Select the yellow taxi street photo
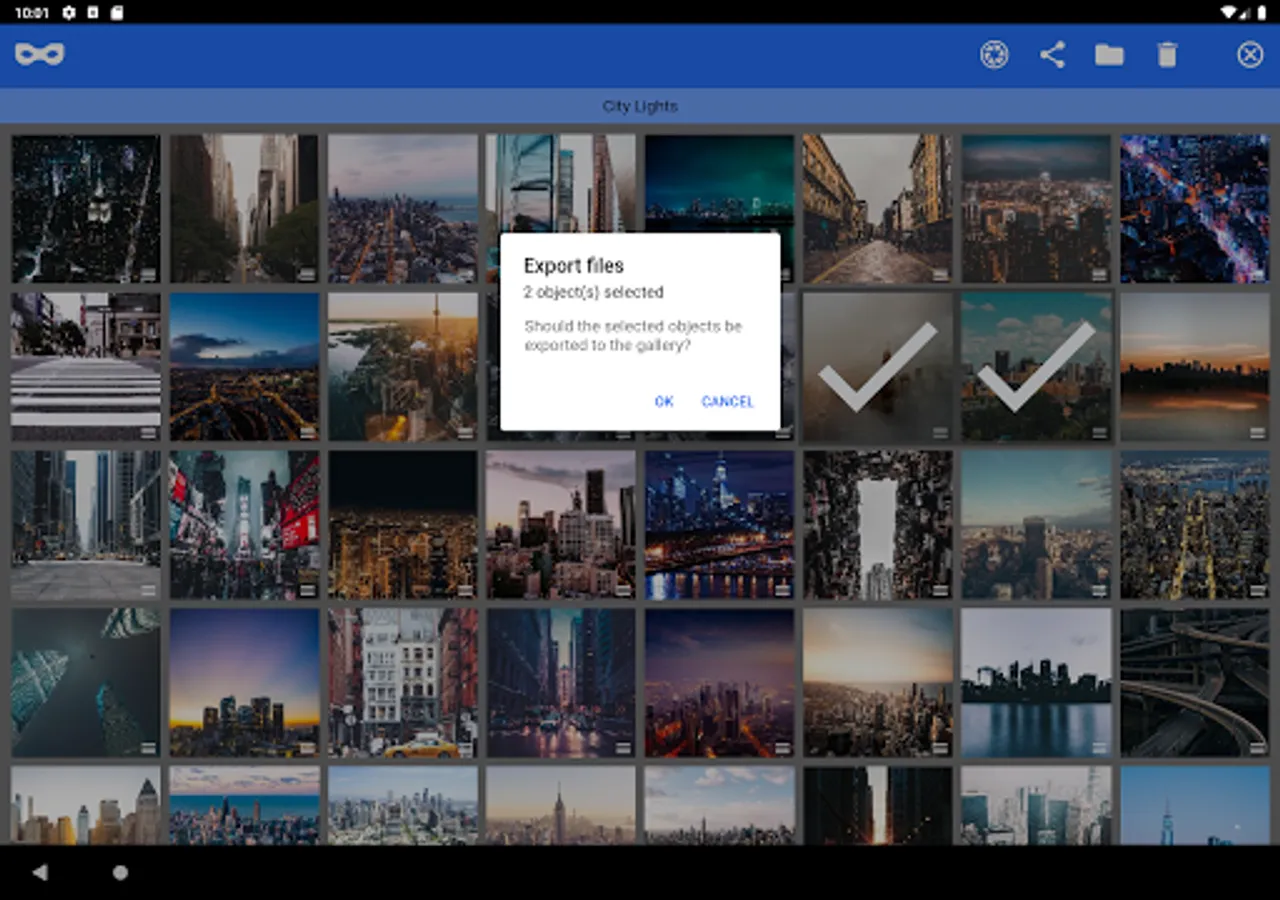Screen dimensions: 1280x900 [403, 682]
